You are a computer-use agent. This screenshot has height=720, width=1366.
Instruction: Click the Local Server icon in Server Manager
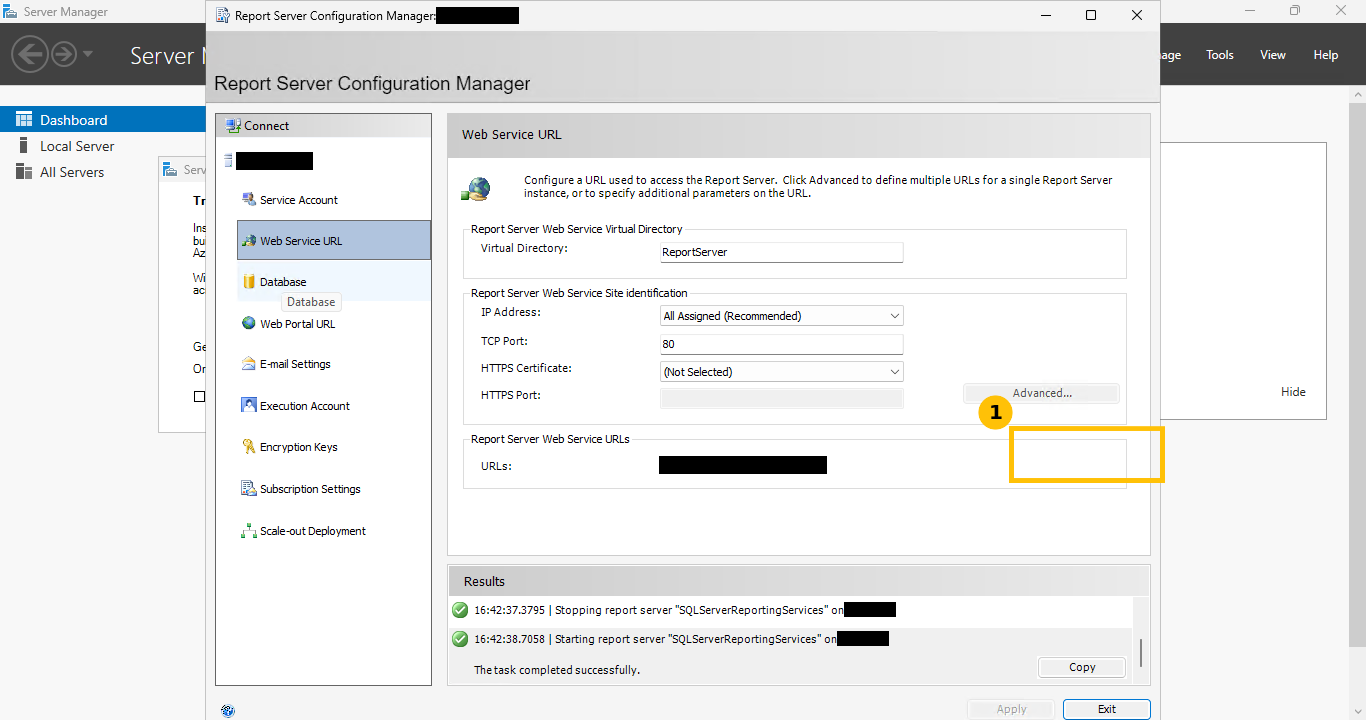pyautogui.click(x=24, y=146)
